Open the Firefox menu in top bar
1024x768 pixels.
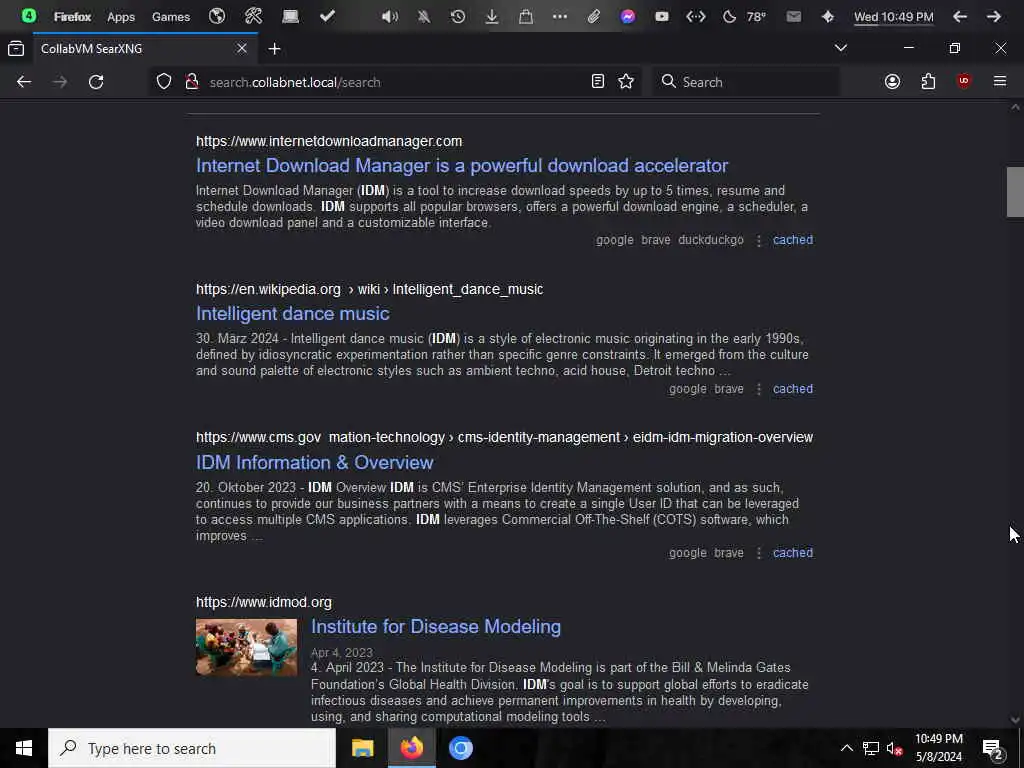click(72, 16)
